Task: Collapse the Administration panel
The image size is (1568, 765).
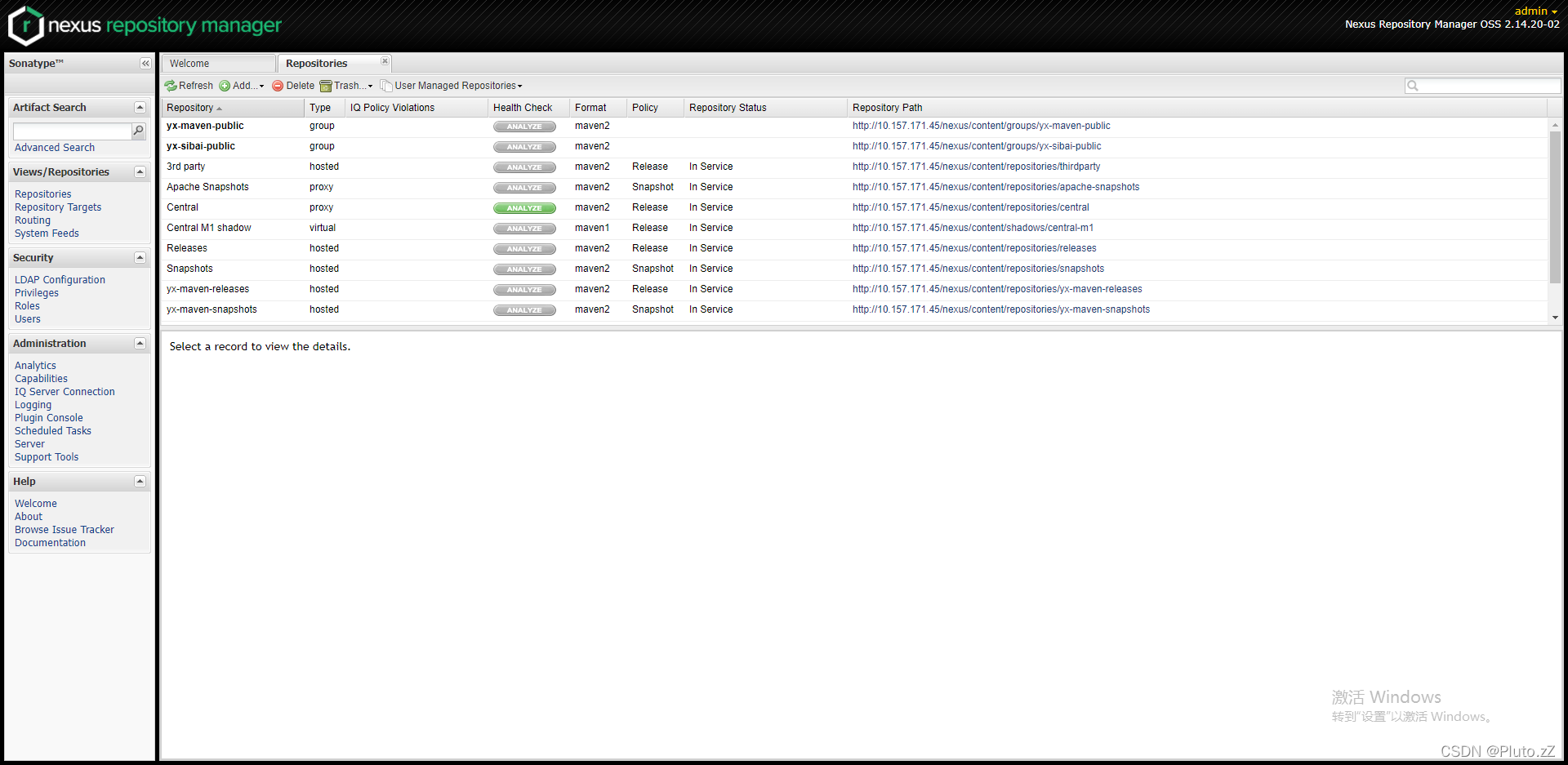Action: (x=140, y=344)
